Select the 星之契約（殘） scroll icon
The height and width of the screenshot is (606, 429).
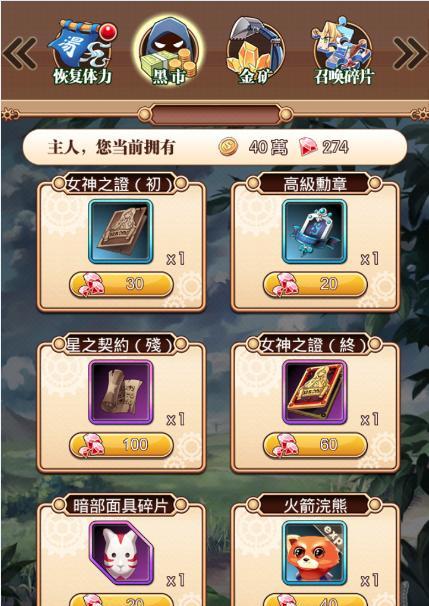coord(121,392)
